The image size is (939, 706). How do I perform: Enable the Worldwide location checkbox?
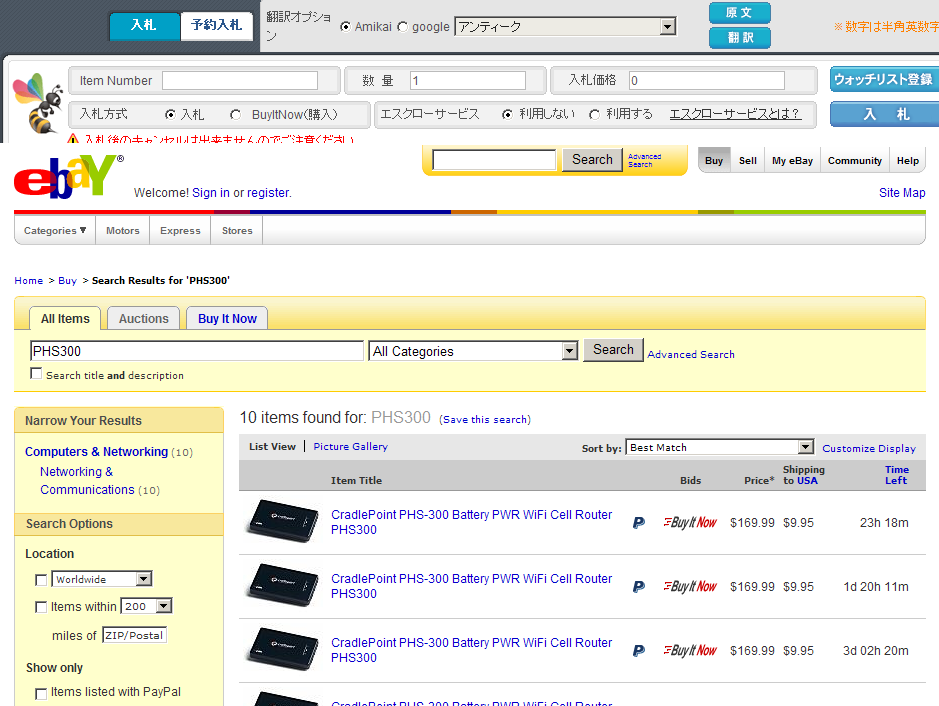click(x=41, y=580)
